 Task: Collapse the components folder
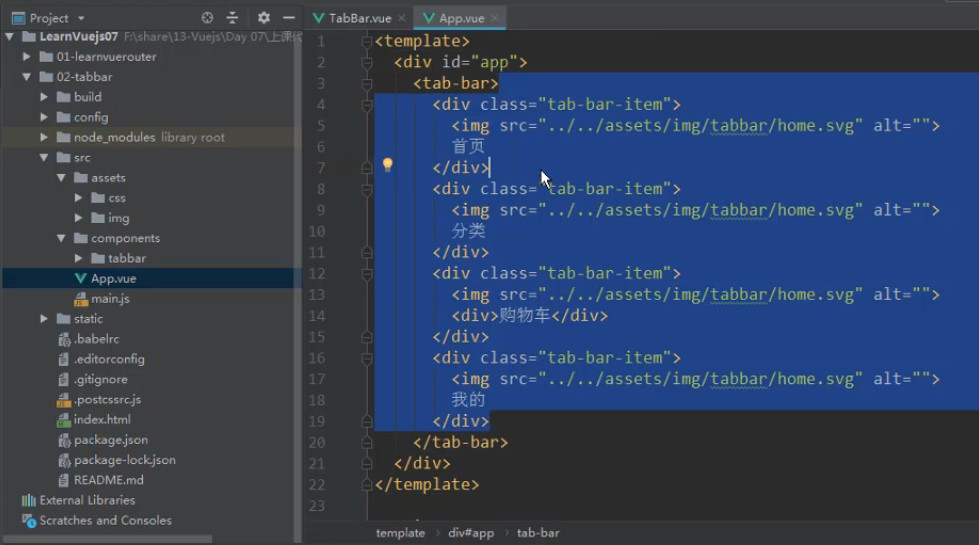(x=61, y=238)
